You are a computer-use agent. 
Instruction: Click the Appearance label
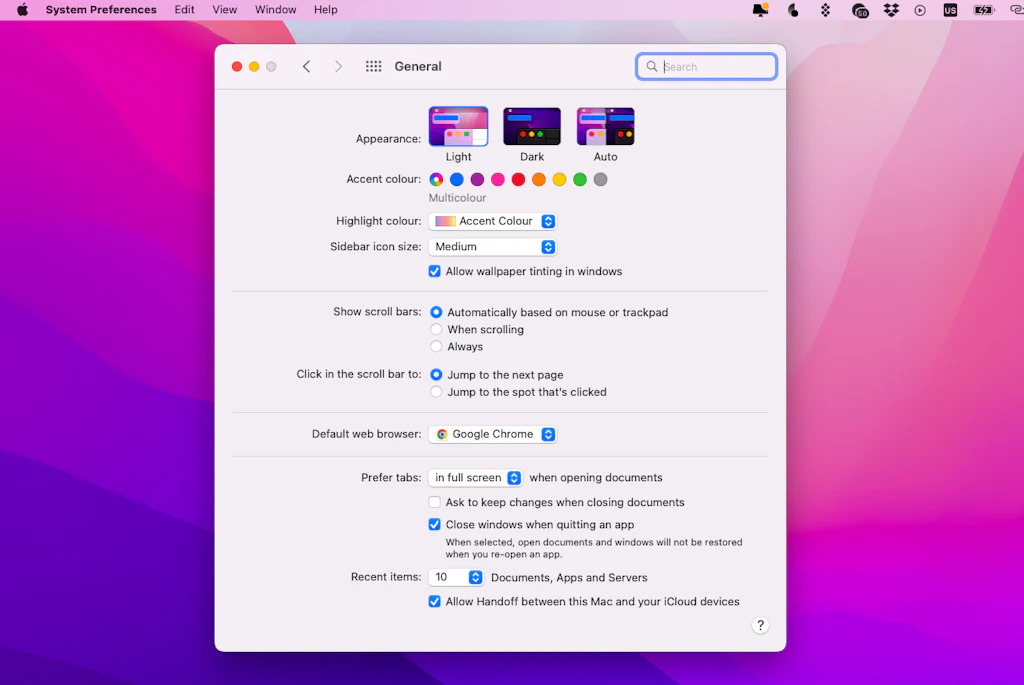[x=389, y=138]
